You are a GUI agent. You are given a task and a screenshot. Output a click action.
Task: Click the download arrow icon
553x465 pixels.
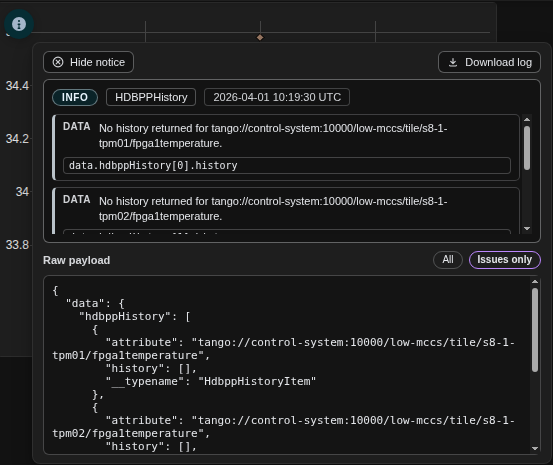tap(453, 63)
